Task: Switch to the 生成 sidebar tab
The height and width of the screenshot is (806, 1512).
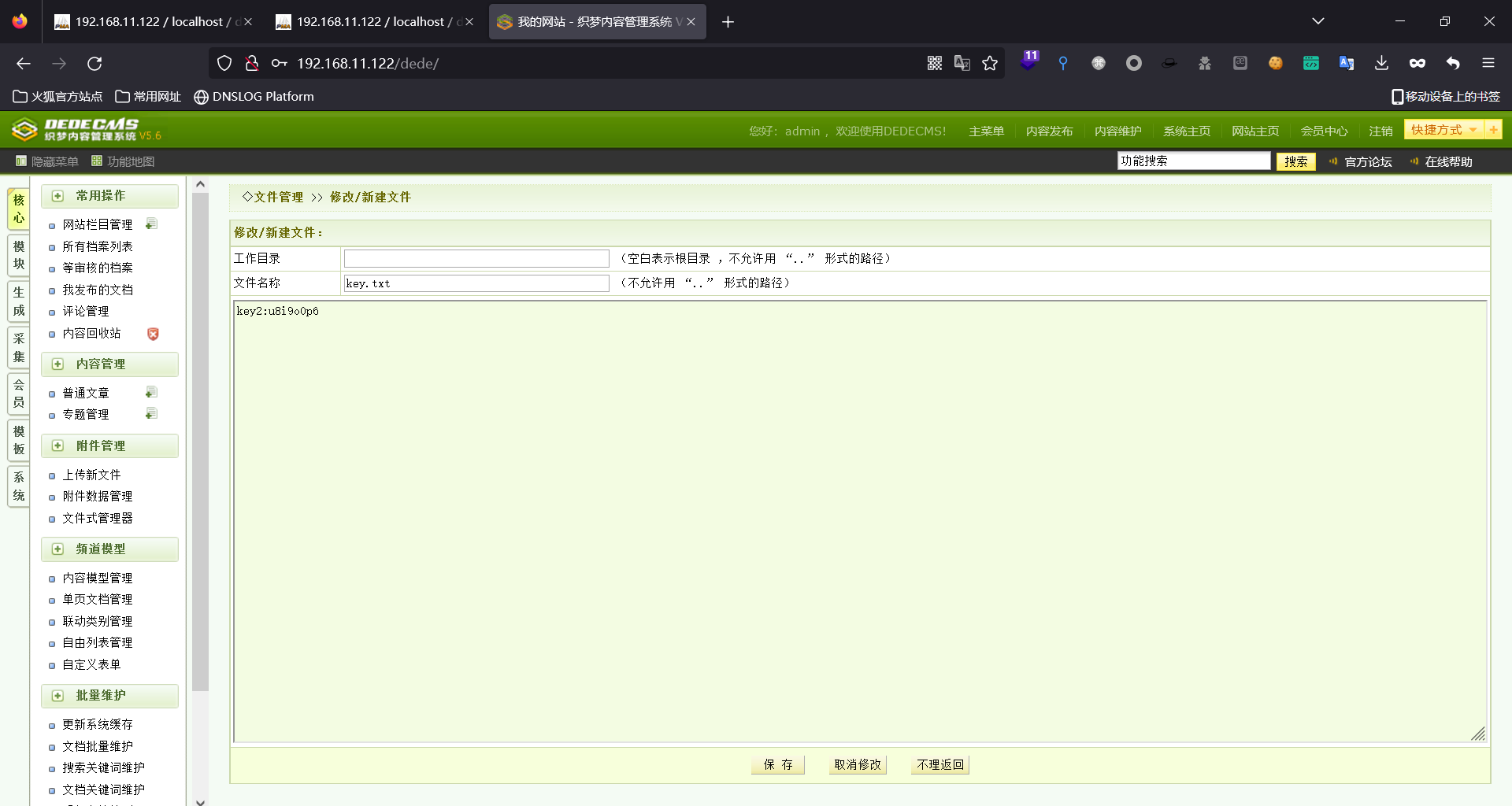Action: pos(19,301)
